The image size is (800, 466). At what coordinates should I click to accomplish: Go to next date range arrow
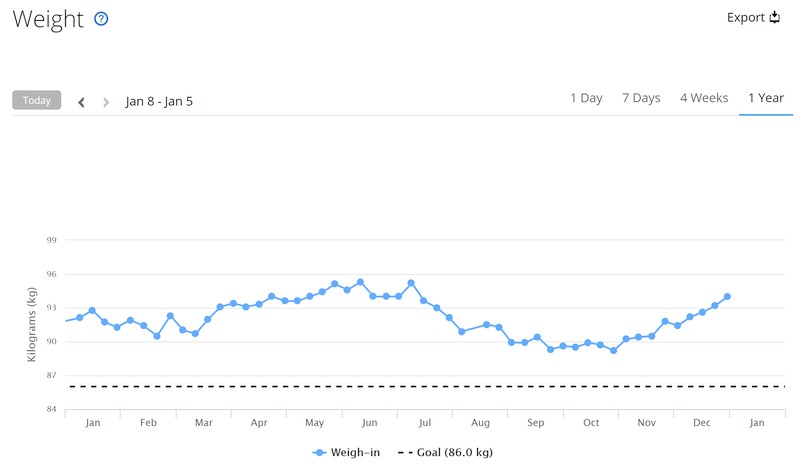click(106, 101)
